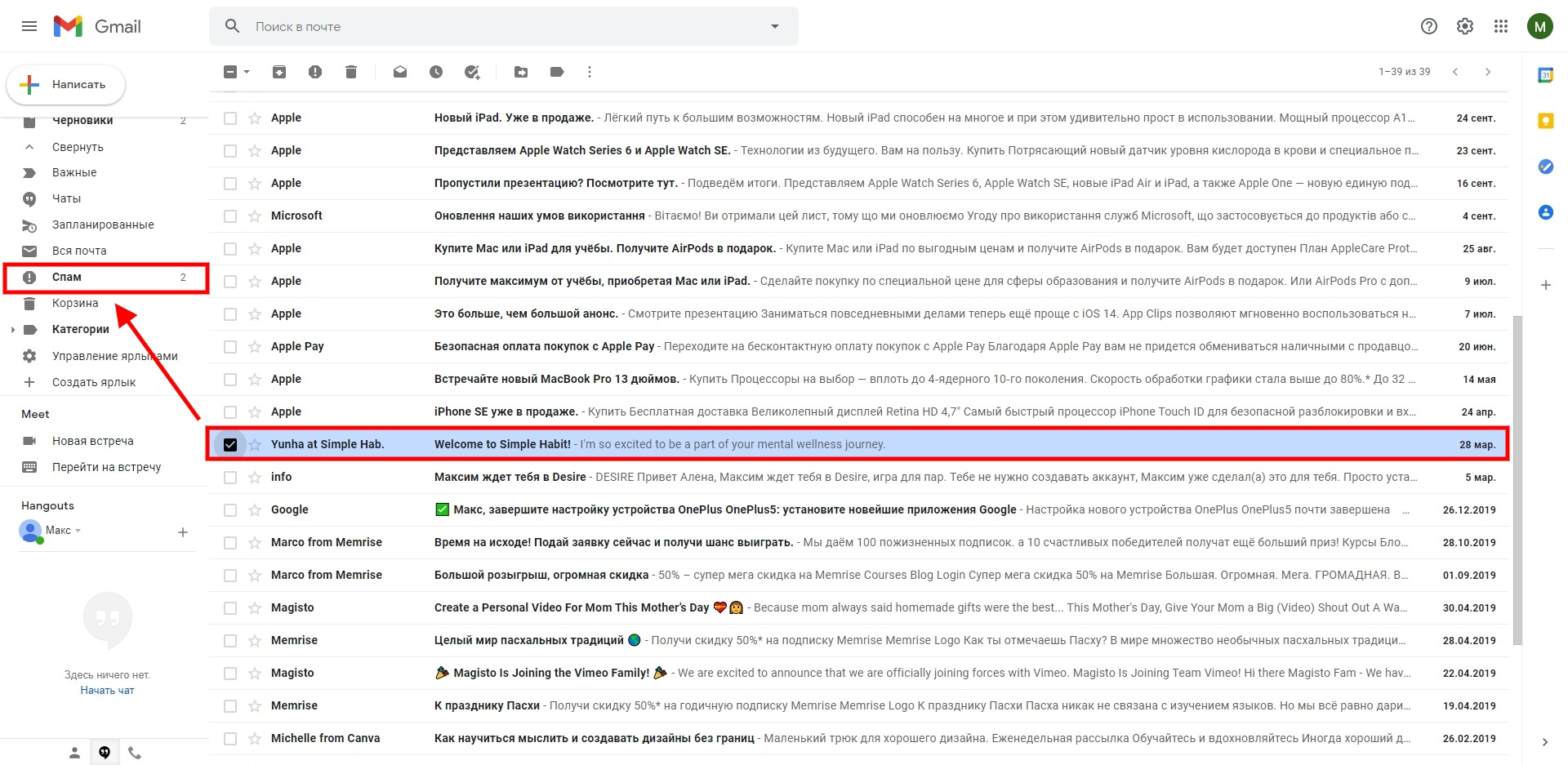The image size is (1568, 765).
Task: Click the Начать чат link
Action: [107, 691]
